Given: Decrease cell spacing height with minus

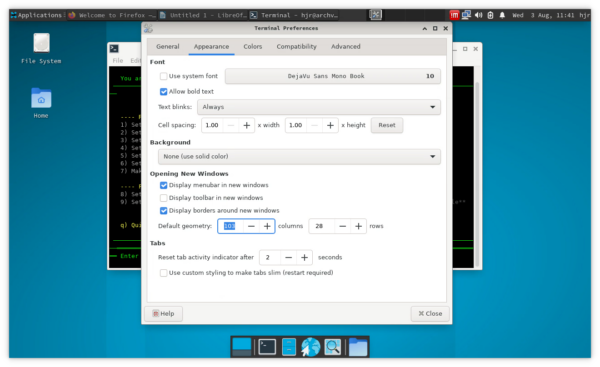Looking at the screenshot, I should pos(315,125).
